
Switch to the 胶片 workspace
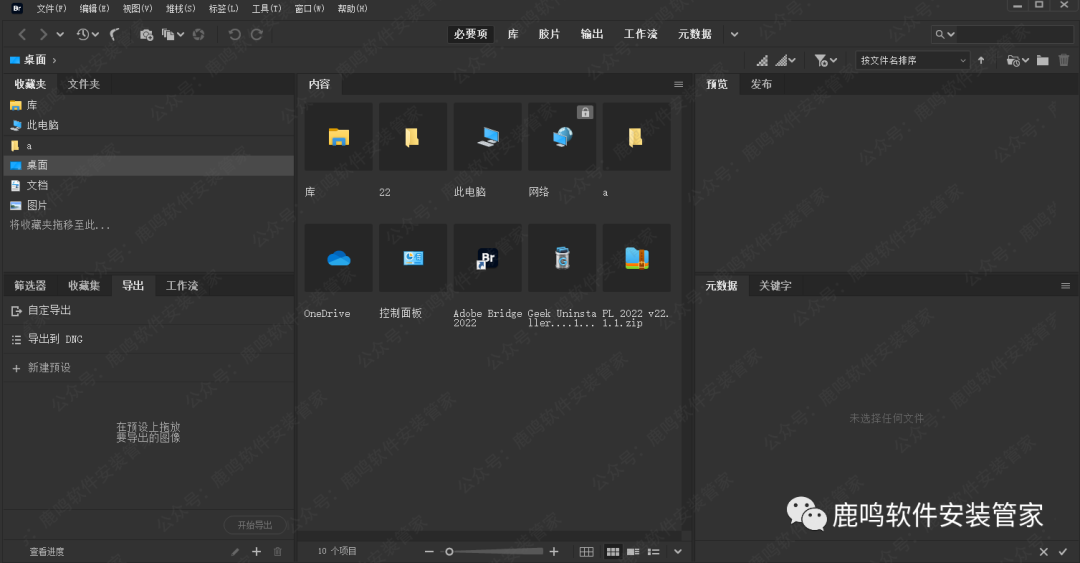tap(549, 34)
